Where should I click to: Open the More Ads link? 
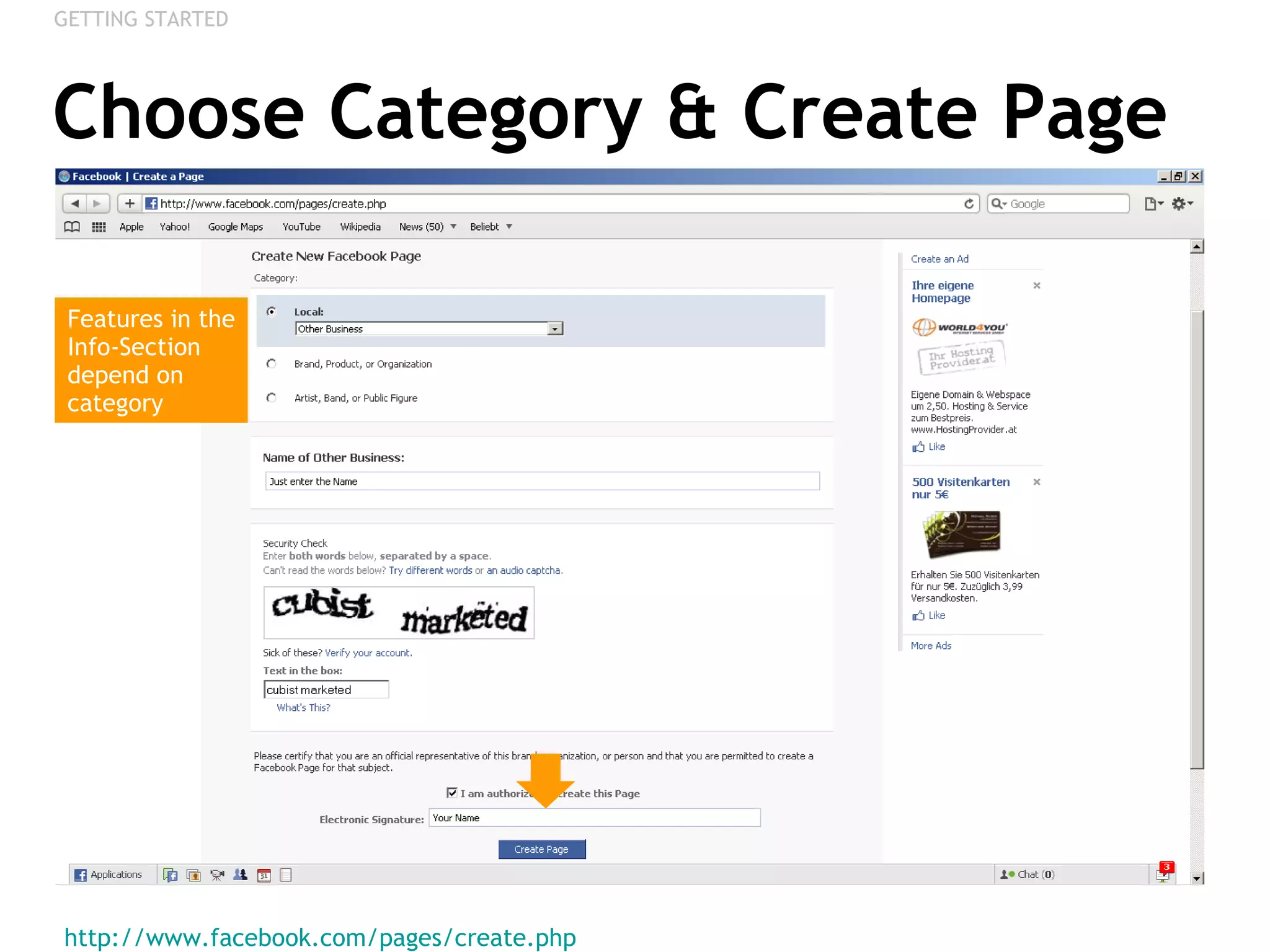(931, 646)
